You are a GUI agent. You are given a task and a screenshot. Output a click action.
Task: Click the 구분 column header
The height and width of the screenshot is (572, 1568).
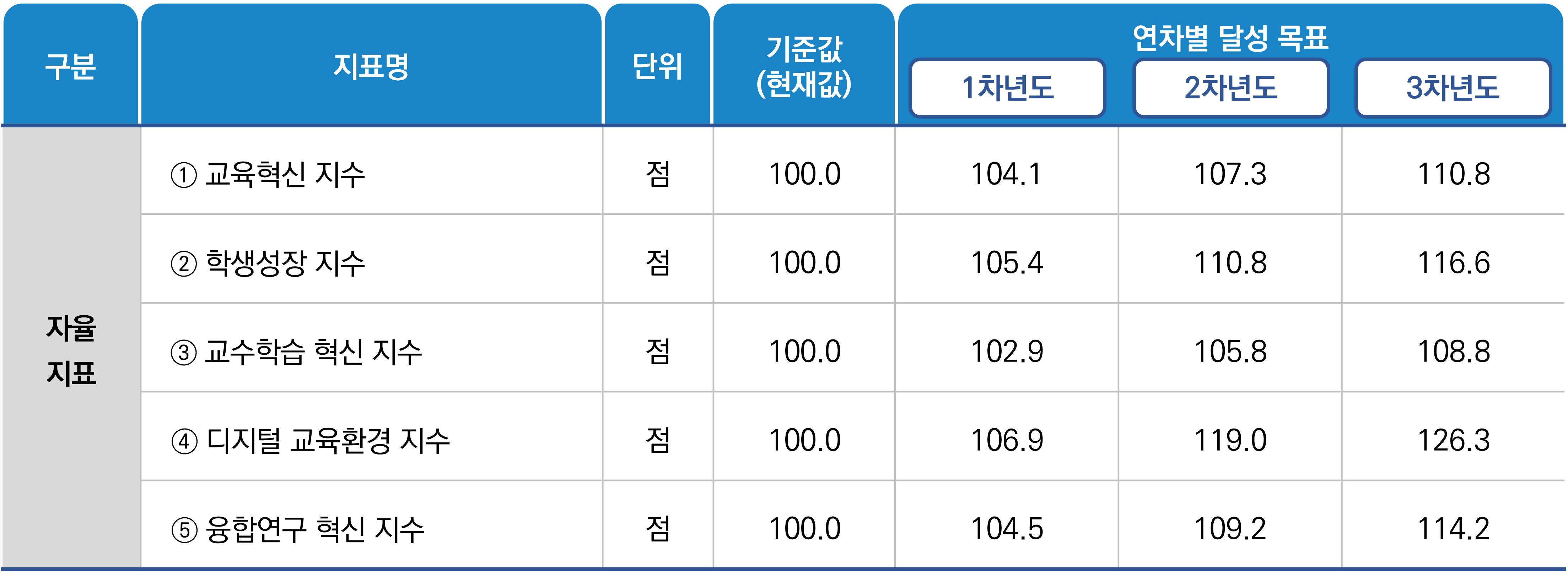[x=71, y=66]
